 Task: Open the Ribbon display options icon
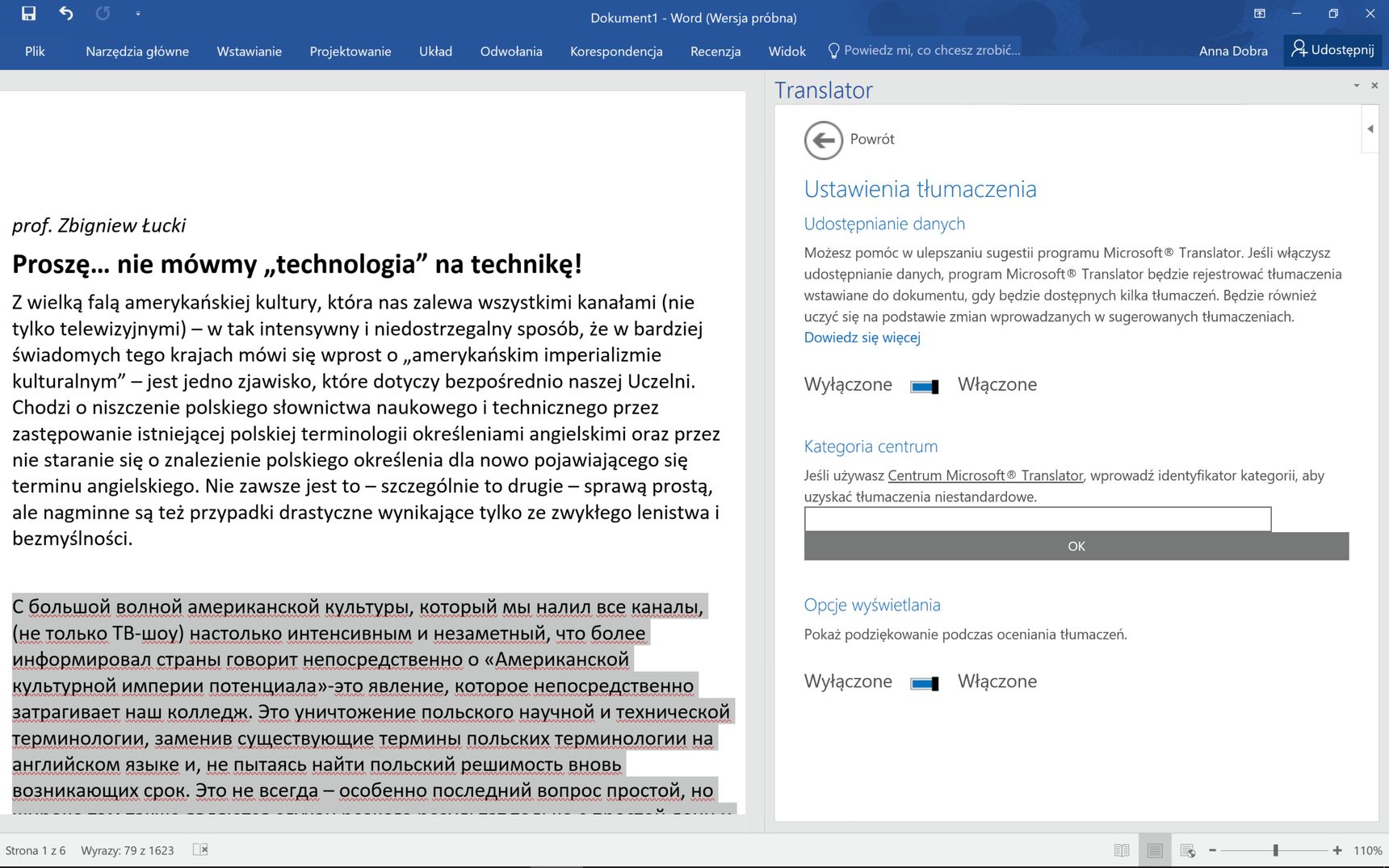click(x=1260, y=14)
